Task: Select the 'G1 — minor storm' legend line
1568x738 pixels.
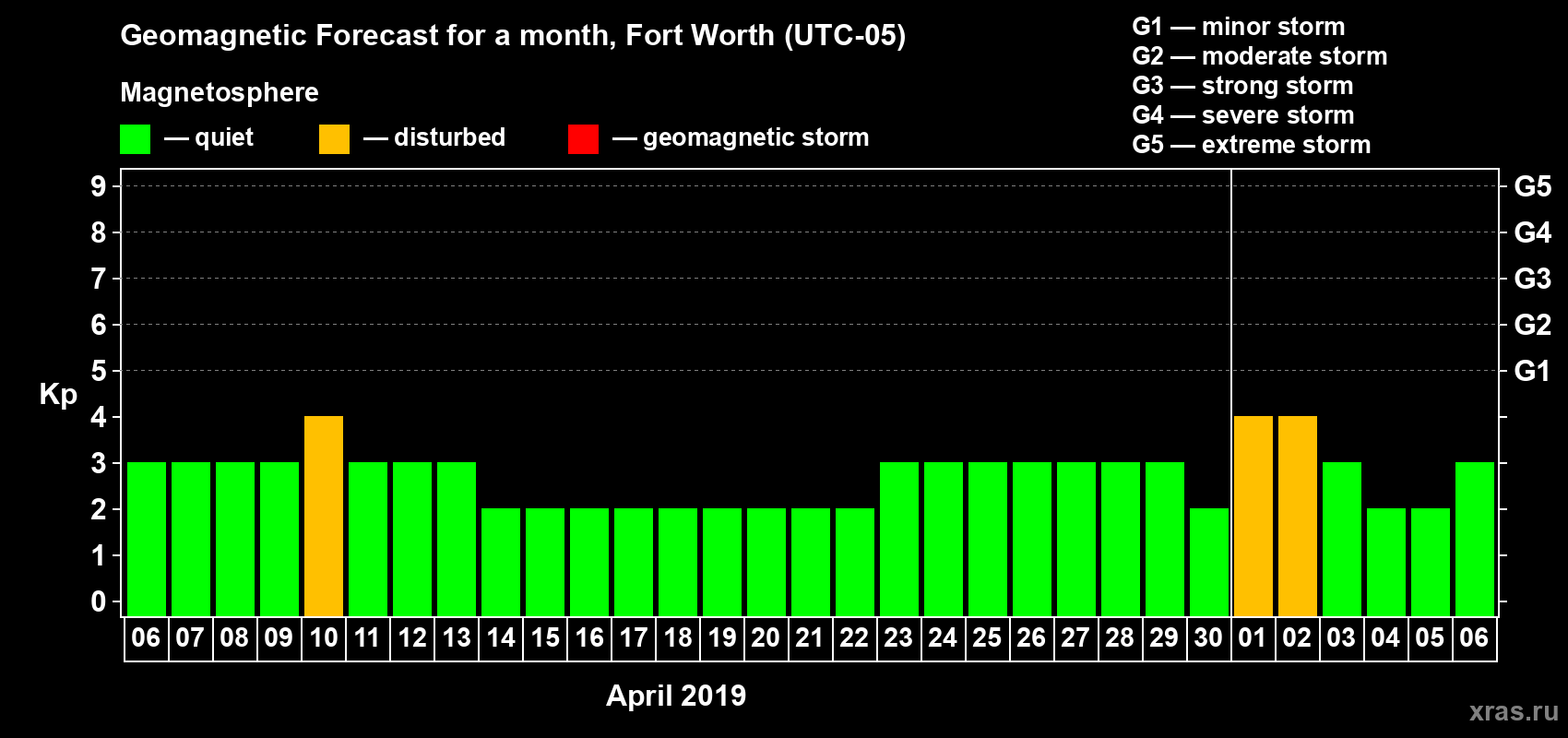Action: click(1239, 27)
